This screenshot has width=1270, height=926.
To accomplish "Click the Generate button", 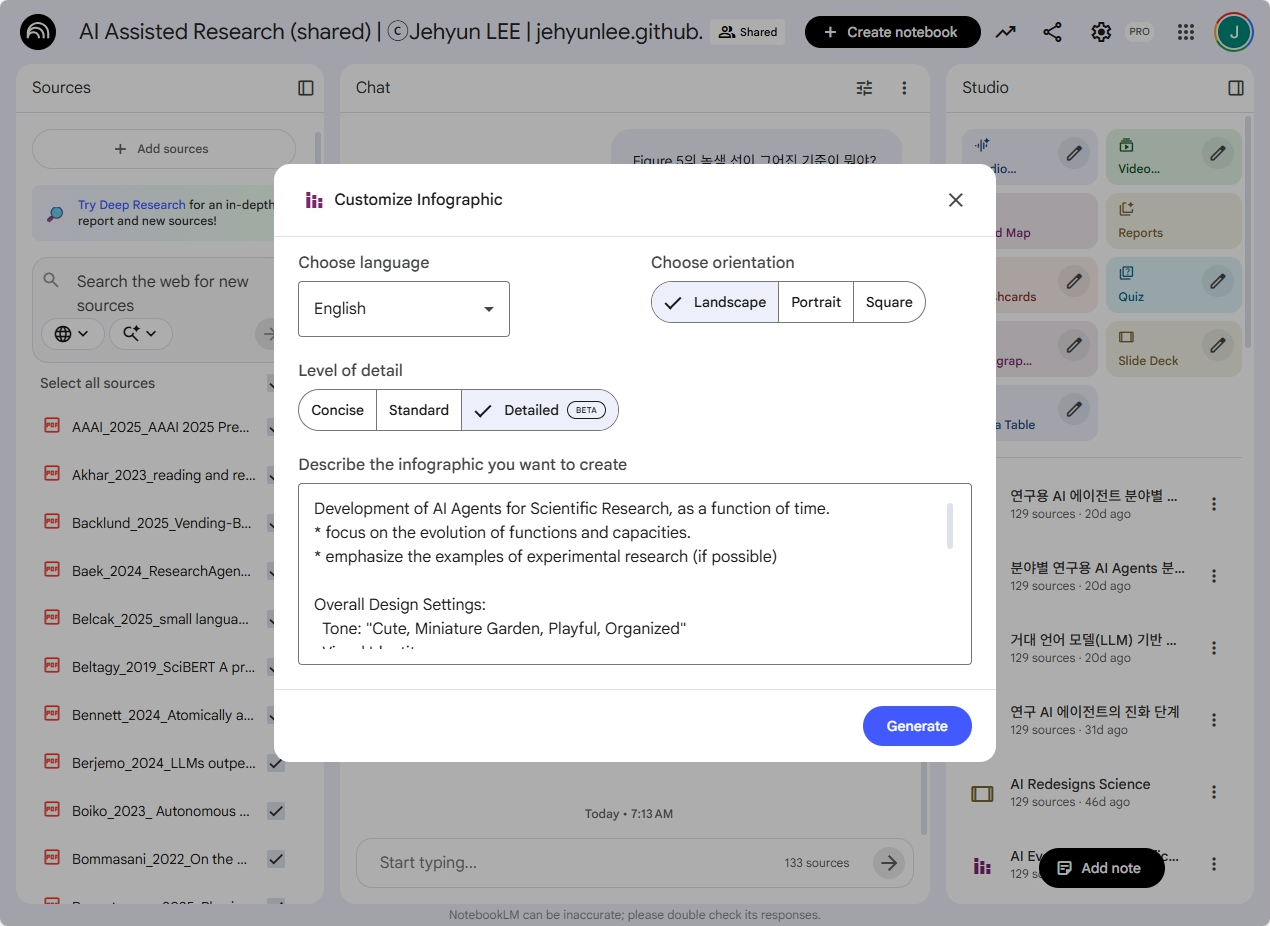I will pos(917,726).
